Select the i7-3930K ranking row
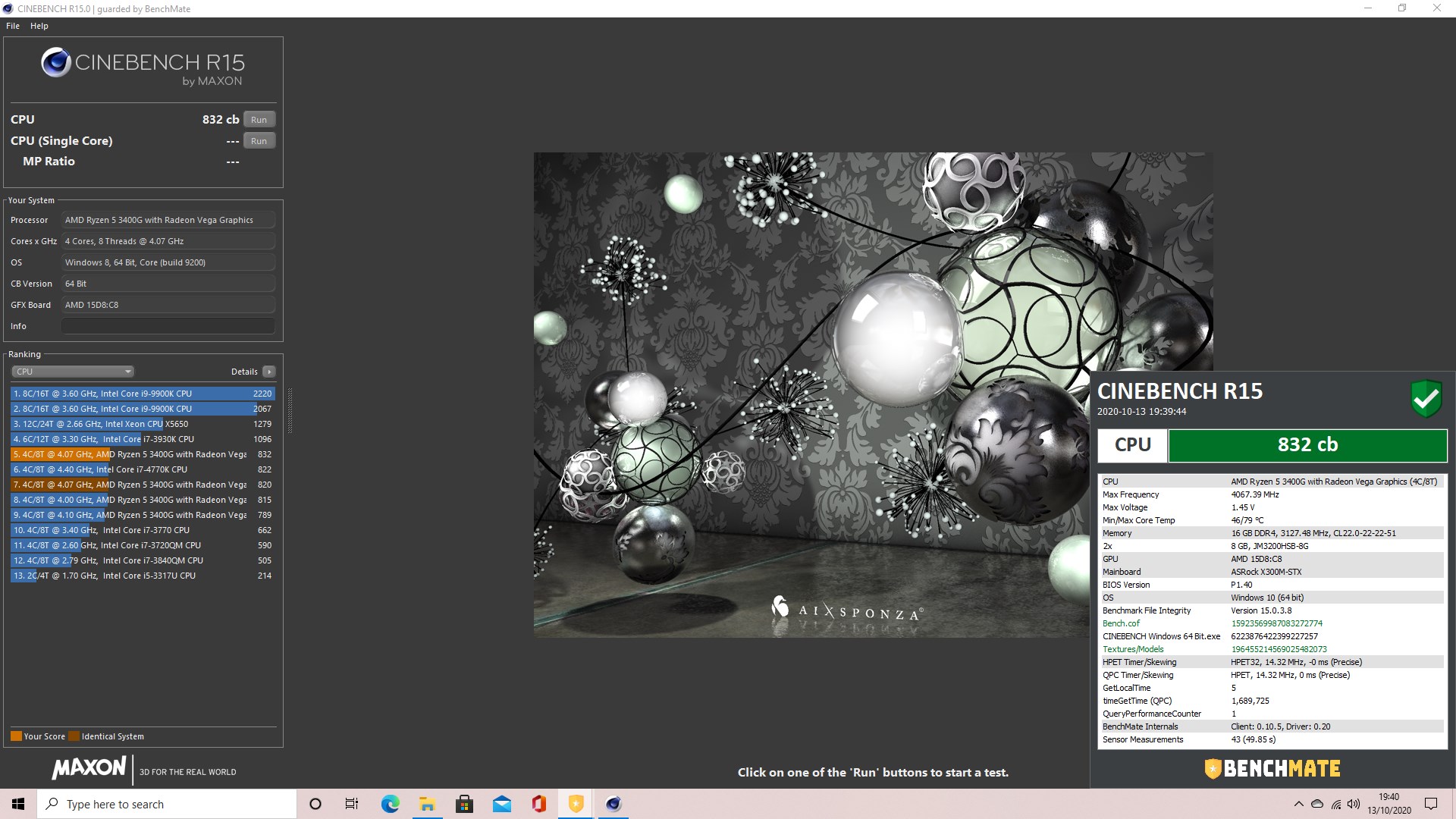Screen dimensions: 1456x819 (x=143, y=439)
